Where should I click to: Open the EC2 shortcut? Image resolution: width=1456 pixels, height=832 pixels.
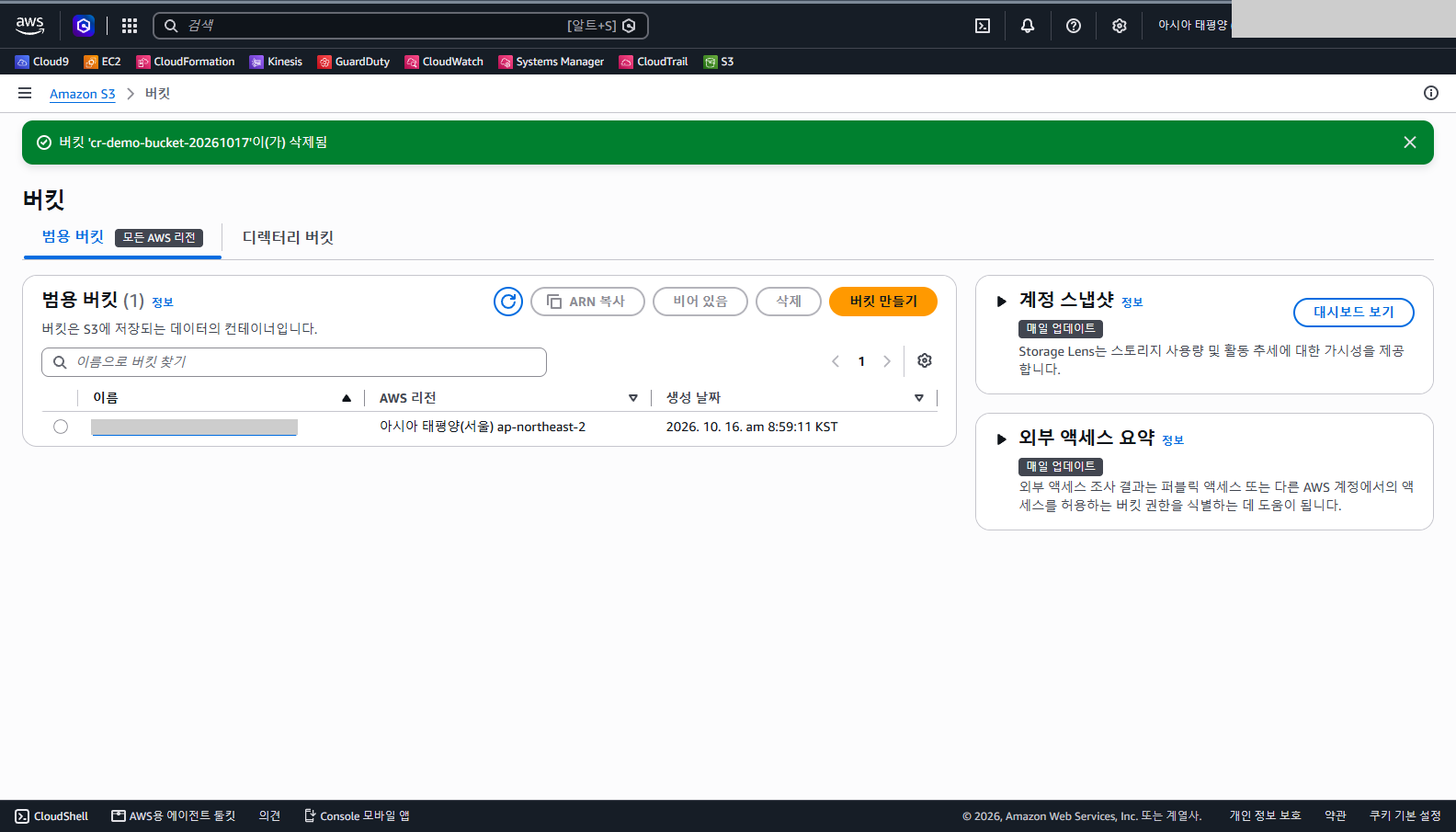[102, 62]
